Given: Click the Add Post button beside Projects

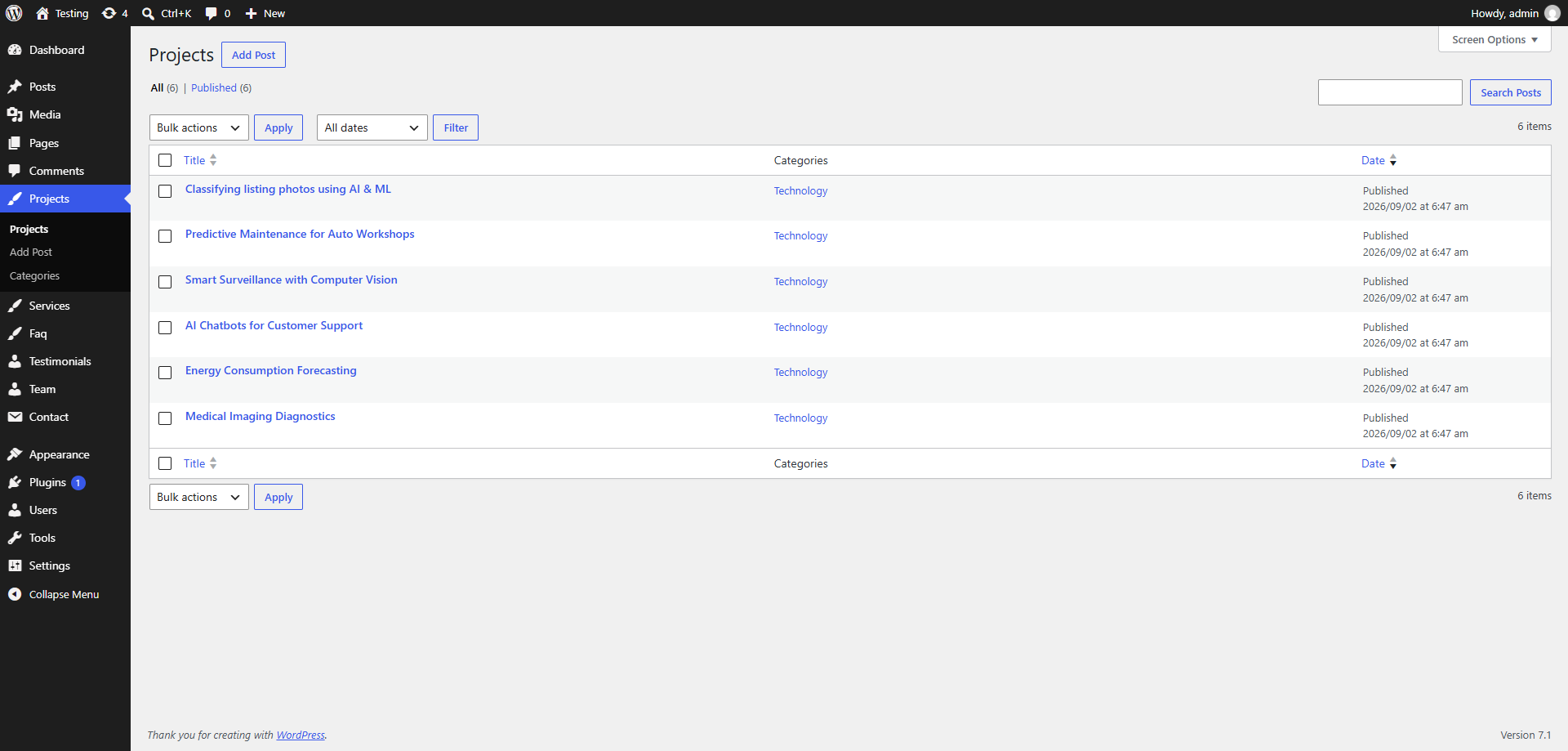Looking at the screenshot, I should click(x=253, y=55).
